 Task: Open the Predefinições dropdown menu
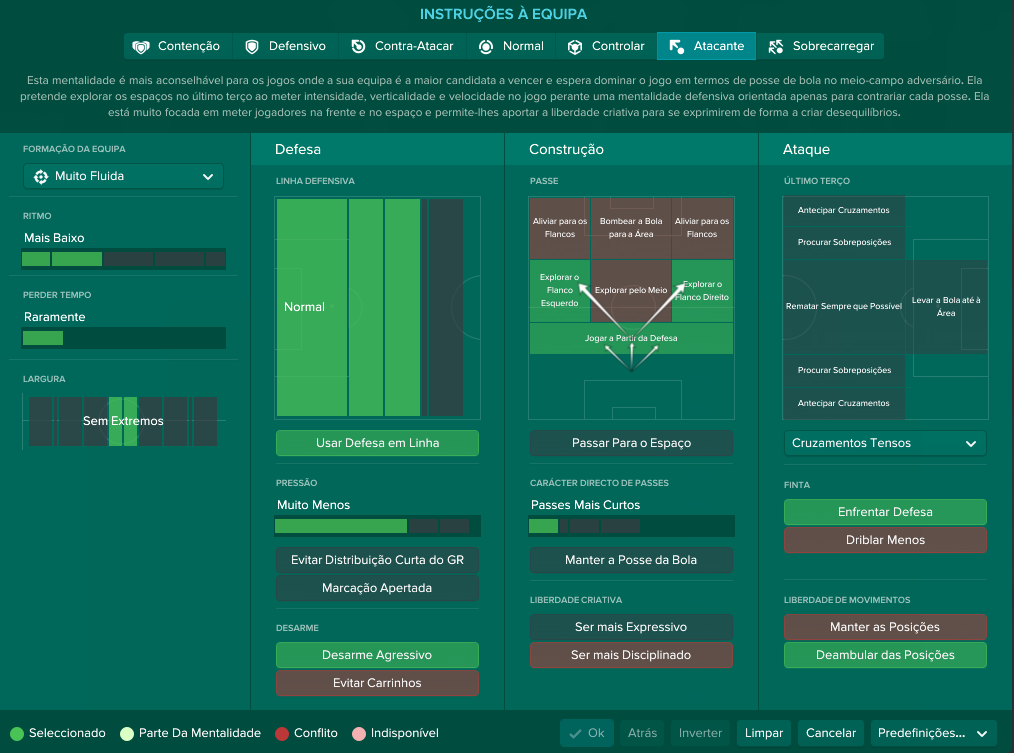click(933, 733)
